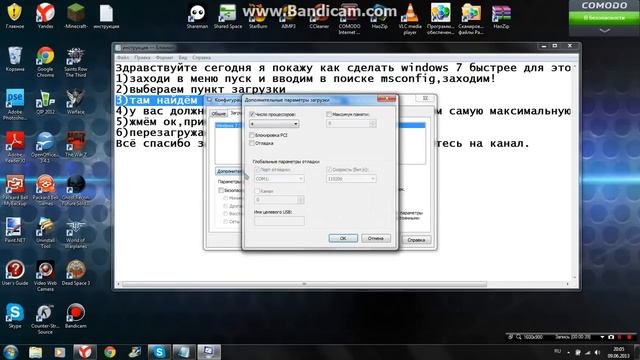Toggle the baud rate (Скорость) checkbox

click(x=329, y=169)
